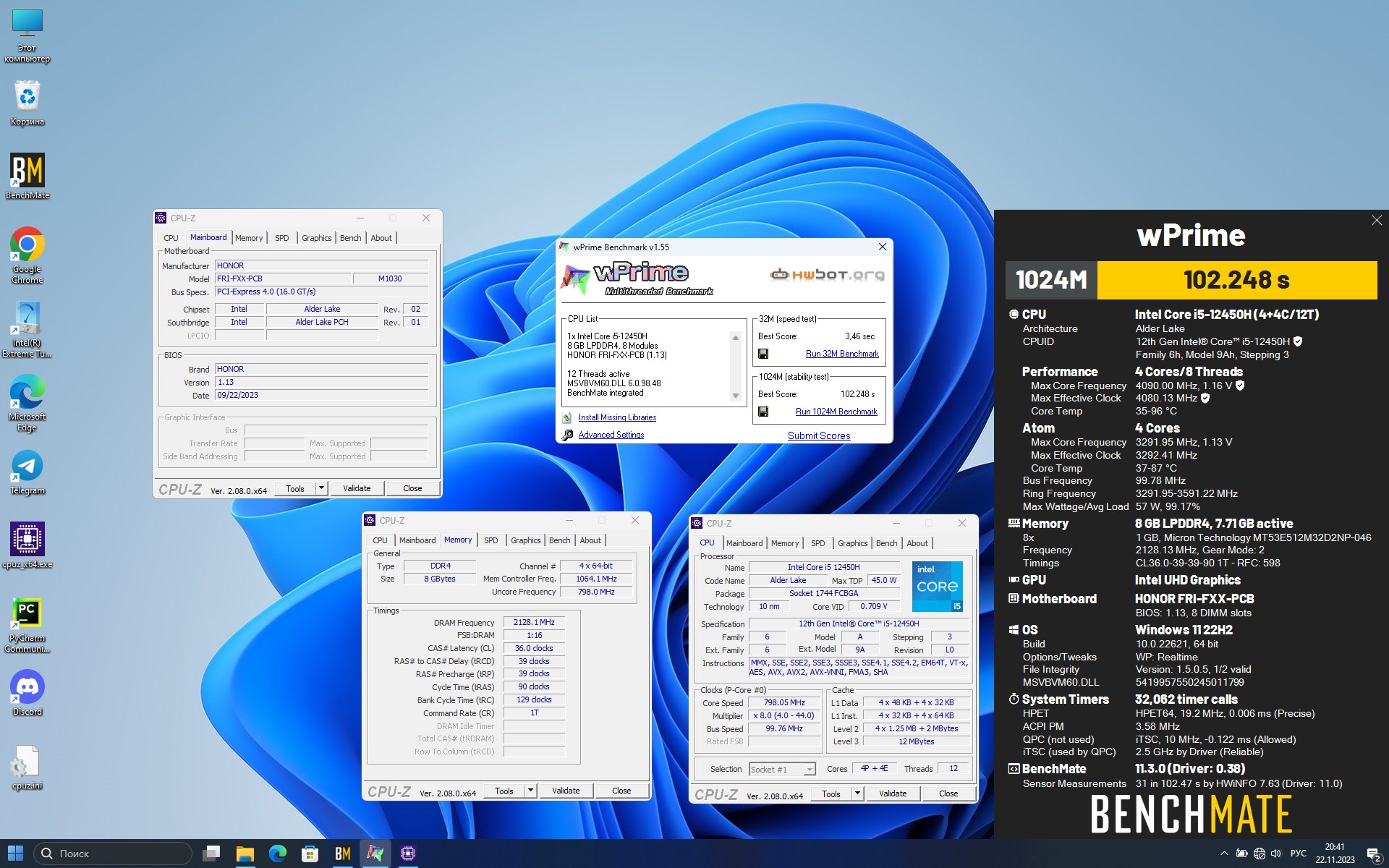The image size is (1389, 868).
Task: Open the Recycle Bin desktop icon
Action: point(27,103)
